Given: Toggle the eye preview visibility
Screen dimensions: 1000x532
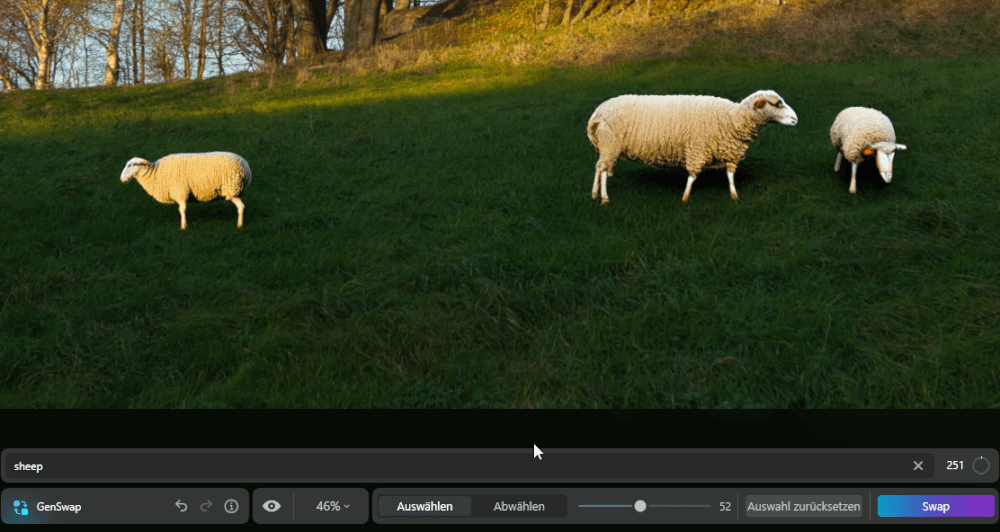Looking at the screenshot, I should [x=272, y=506].
